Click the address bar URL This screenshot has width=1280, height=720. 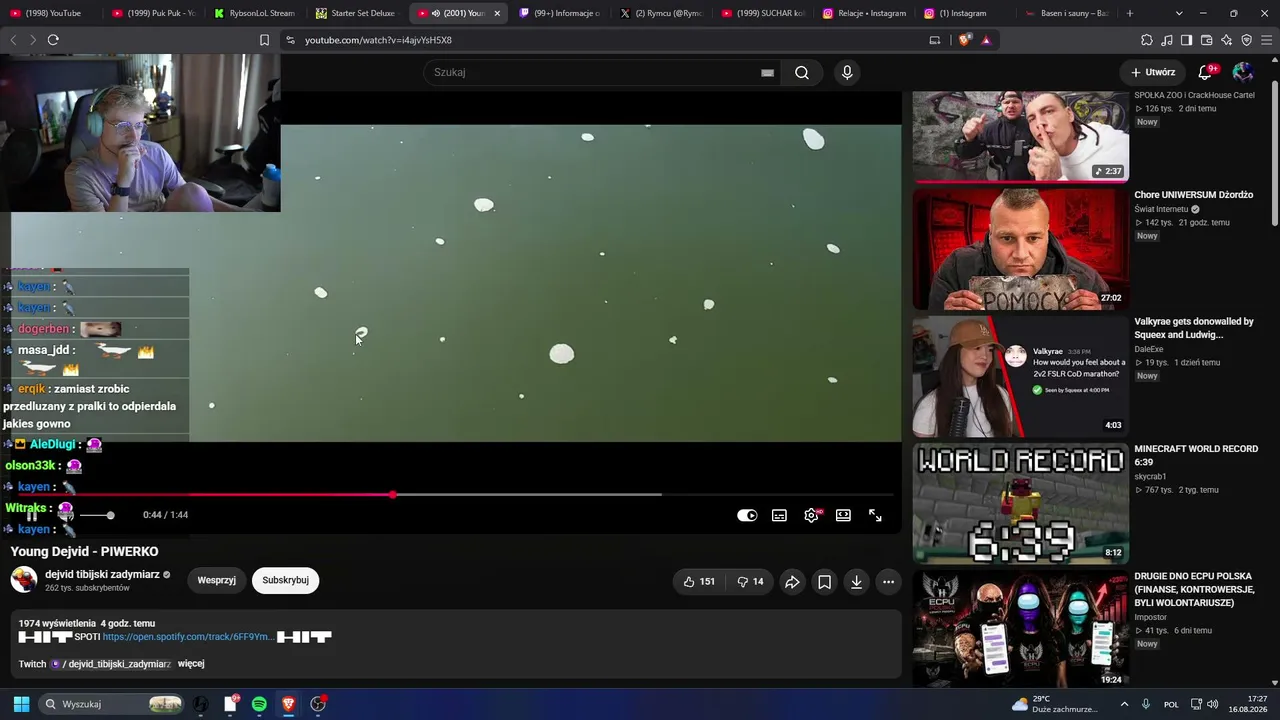(x=378, y=40)
